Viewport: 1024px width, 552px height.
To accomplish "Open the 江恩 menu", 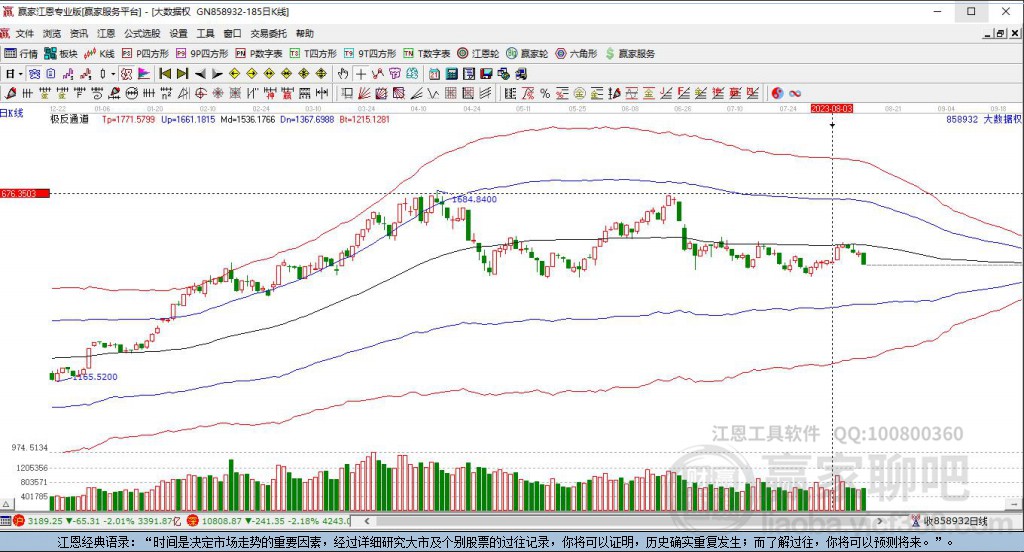I will pos(106,33).
